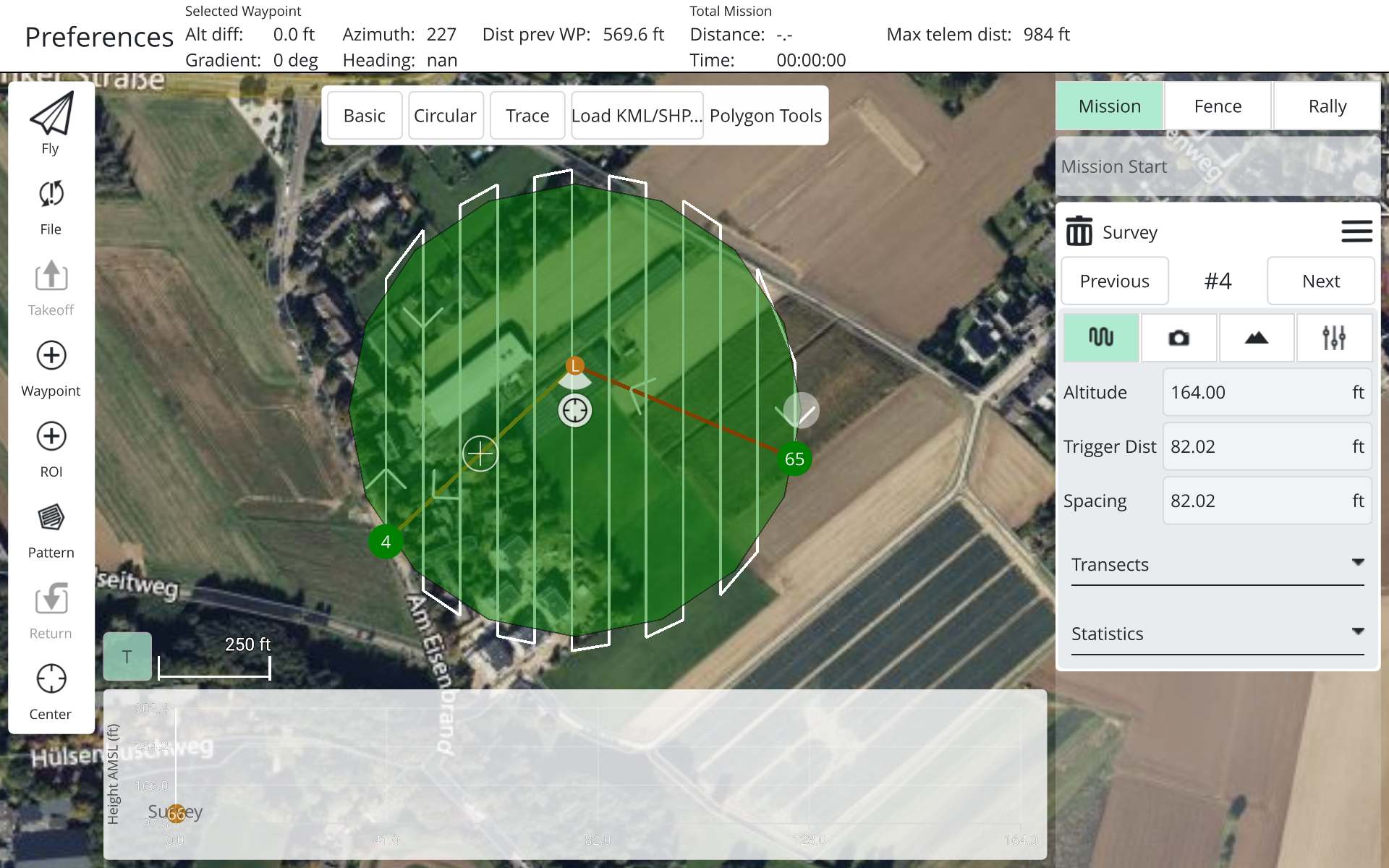Select the Mission Start item
Viewport: 1389px width, 868px height.
pos(1218,166)
